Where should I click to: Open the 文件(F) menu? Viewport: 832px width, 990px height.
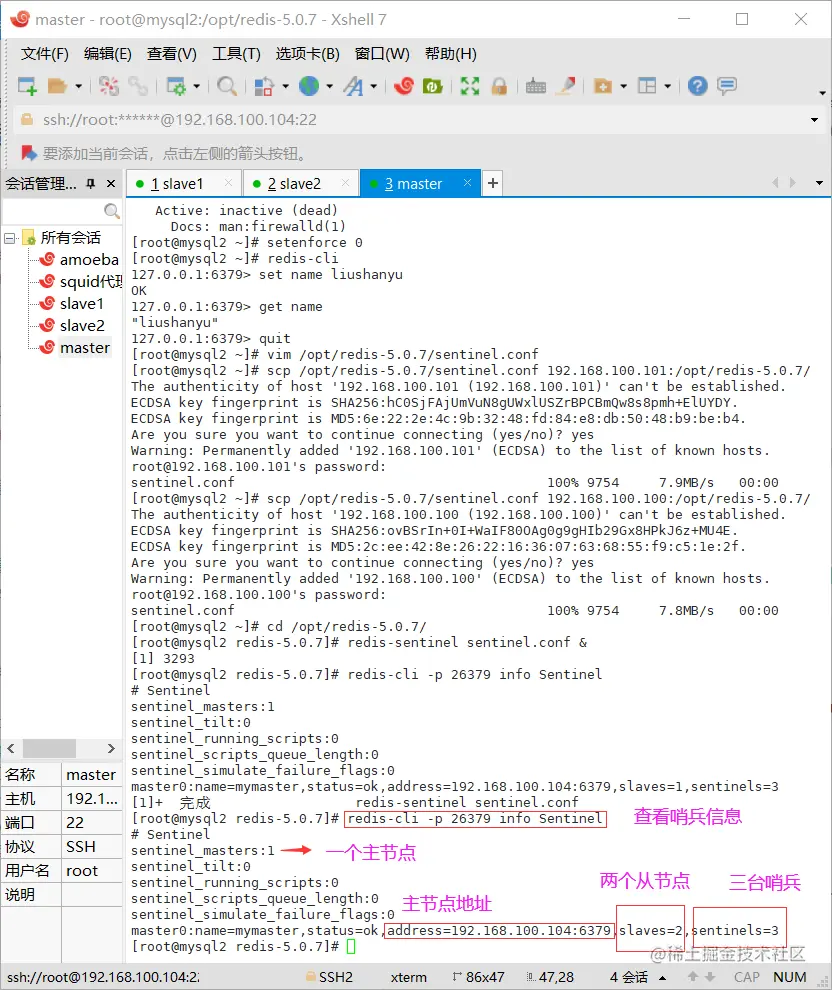44,54
